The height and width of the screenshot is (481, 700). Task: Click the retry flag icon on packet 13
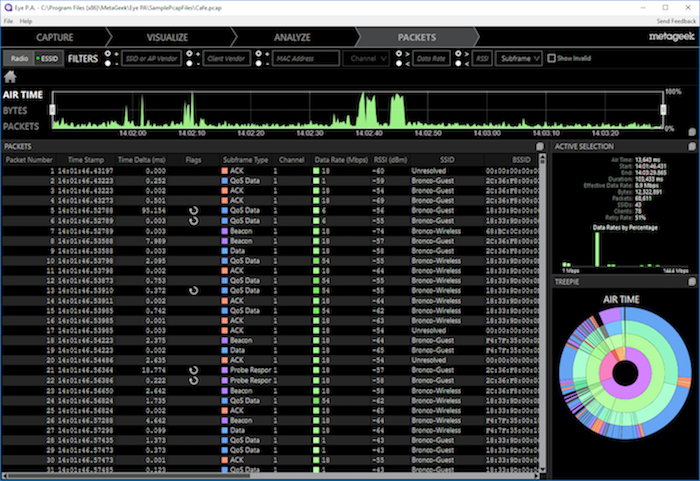(193, 290)
